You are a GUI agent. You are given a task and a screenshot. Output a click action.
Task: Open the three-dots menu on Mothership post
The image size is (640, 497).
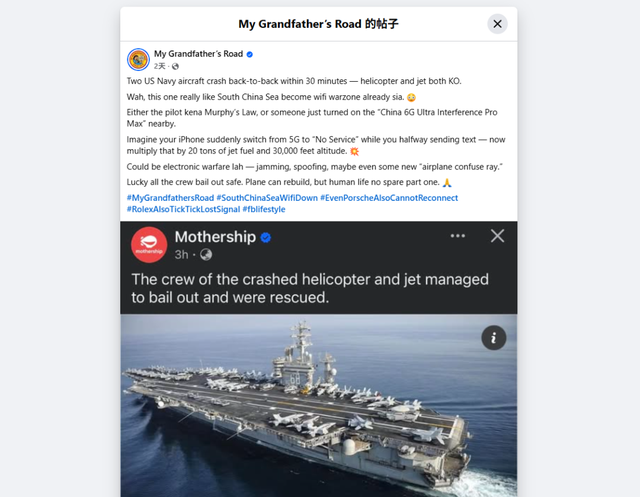[x=458, y=236]
